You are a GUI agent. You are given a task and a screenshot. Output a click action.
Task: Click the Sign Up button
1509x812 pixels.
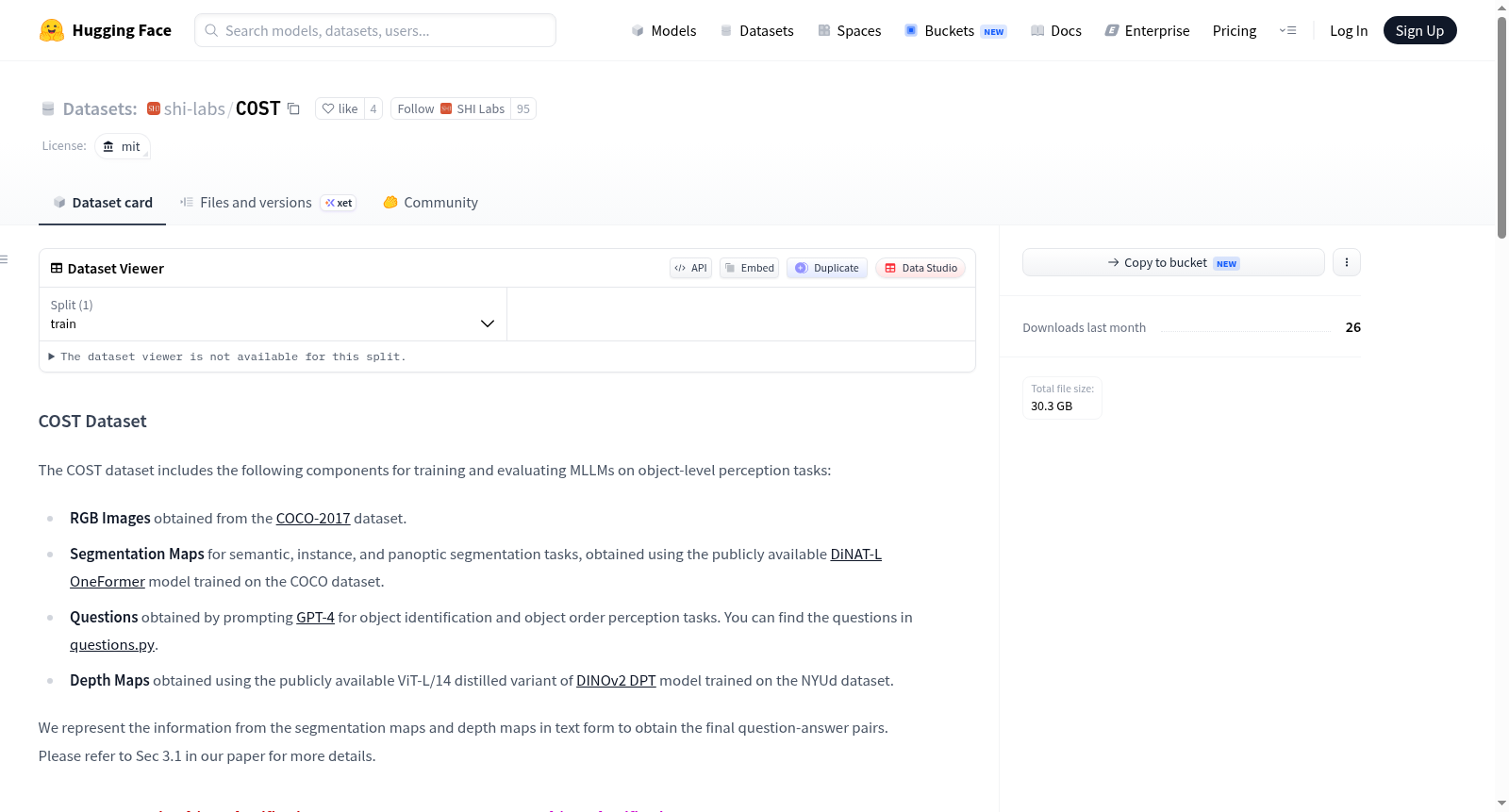click(x=1419, y=30)
